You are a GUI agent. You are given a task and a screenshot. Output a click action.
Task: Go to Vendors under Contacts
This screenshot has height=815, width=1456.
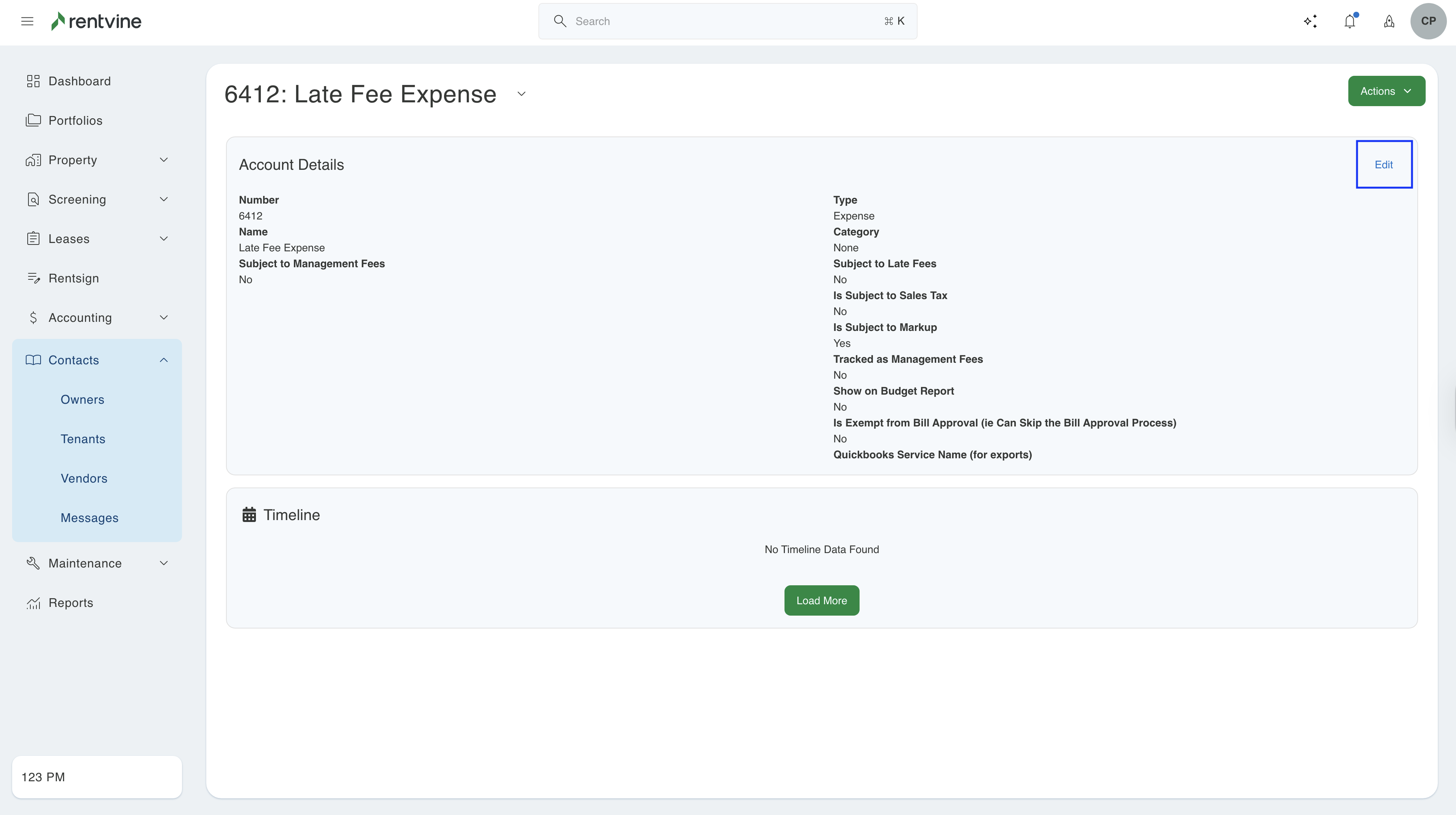[84, 478]
